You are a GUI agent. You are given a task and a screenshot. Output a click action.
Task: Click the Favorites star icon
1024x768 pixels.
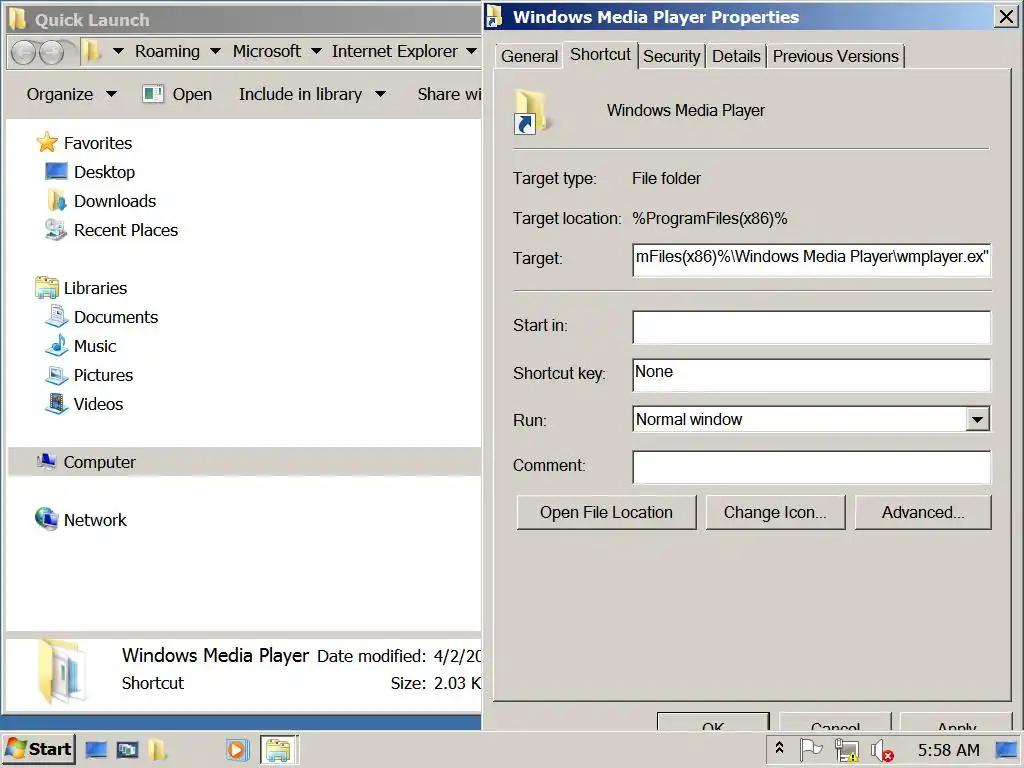point(47,142)
